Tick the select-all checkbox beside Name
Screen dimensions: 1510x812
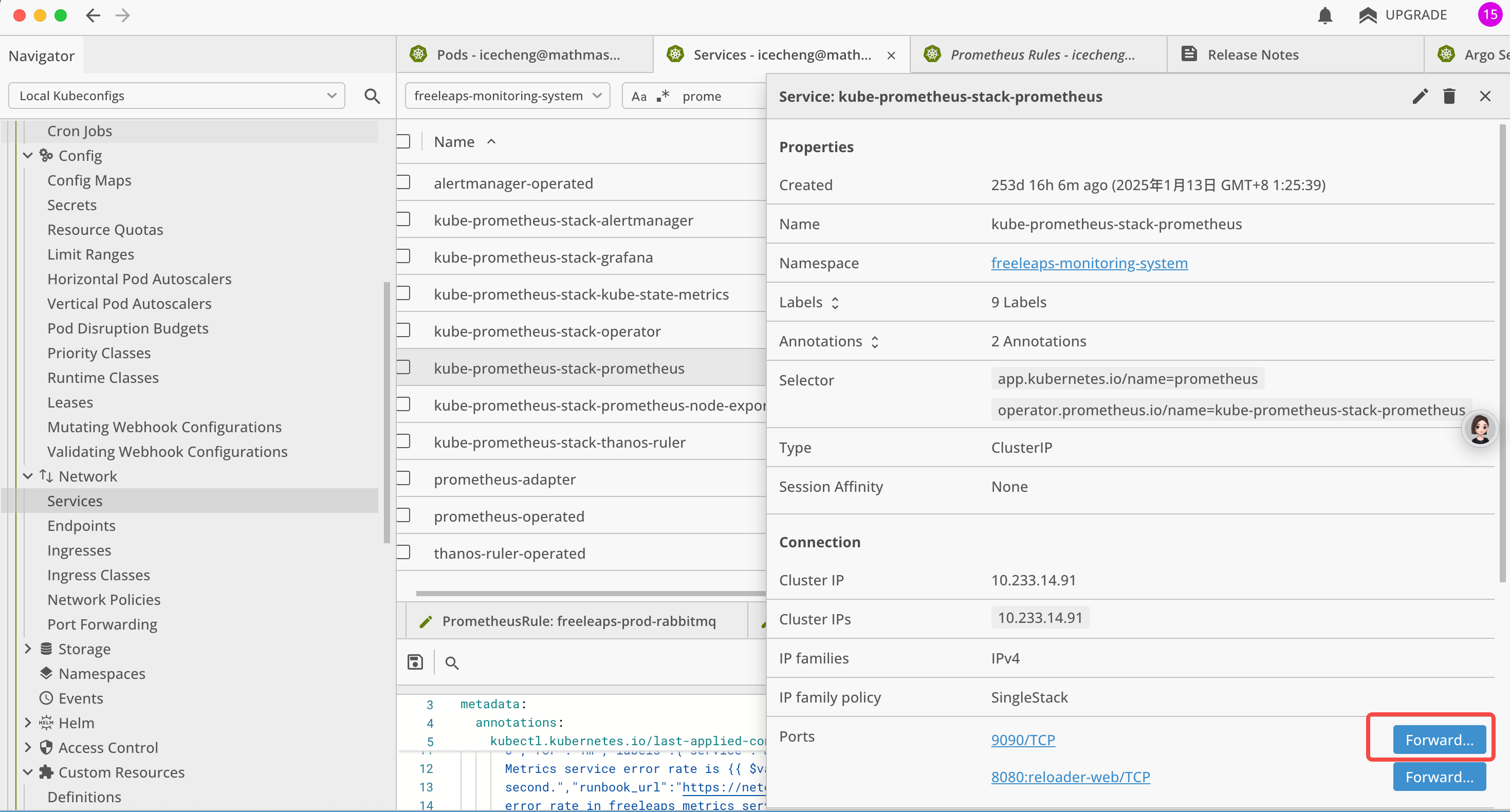pos(403,142)
